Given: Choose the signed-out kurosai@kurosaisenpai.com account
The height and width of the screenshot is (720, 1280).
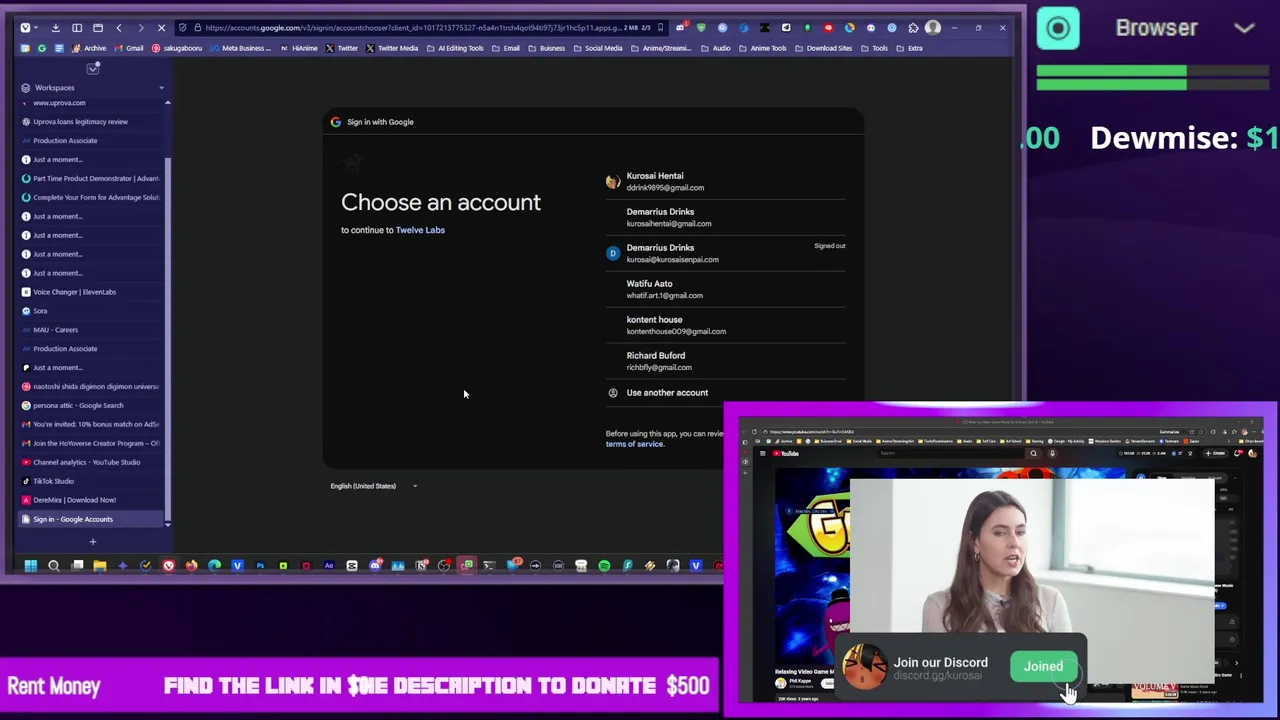Looking at the screenshot, I should (725, 254).
